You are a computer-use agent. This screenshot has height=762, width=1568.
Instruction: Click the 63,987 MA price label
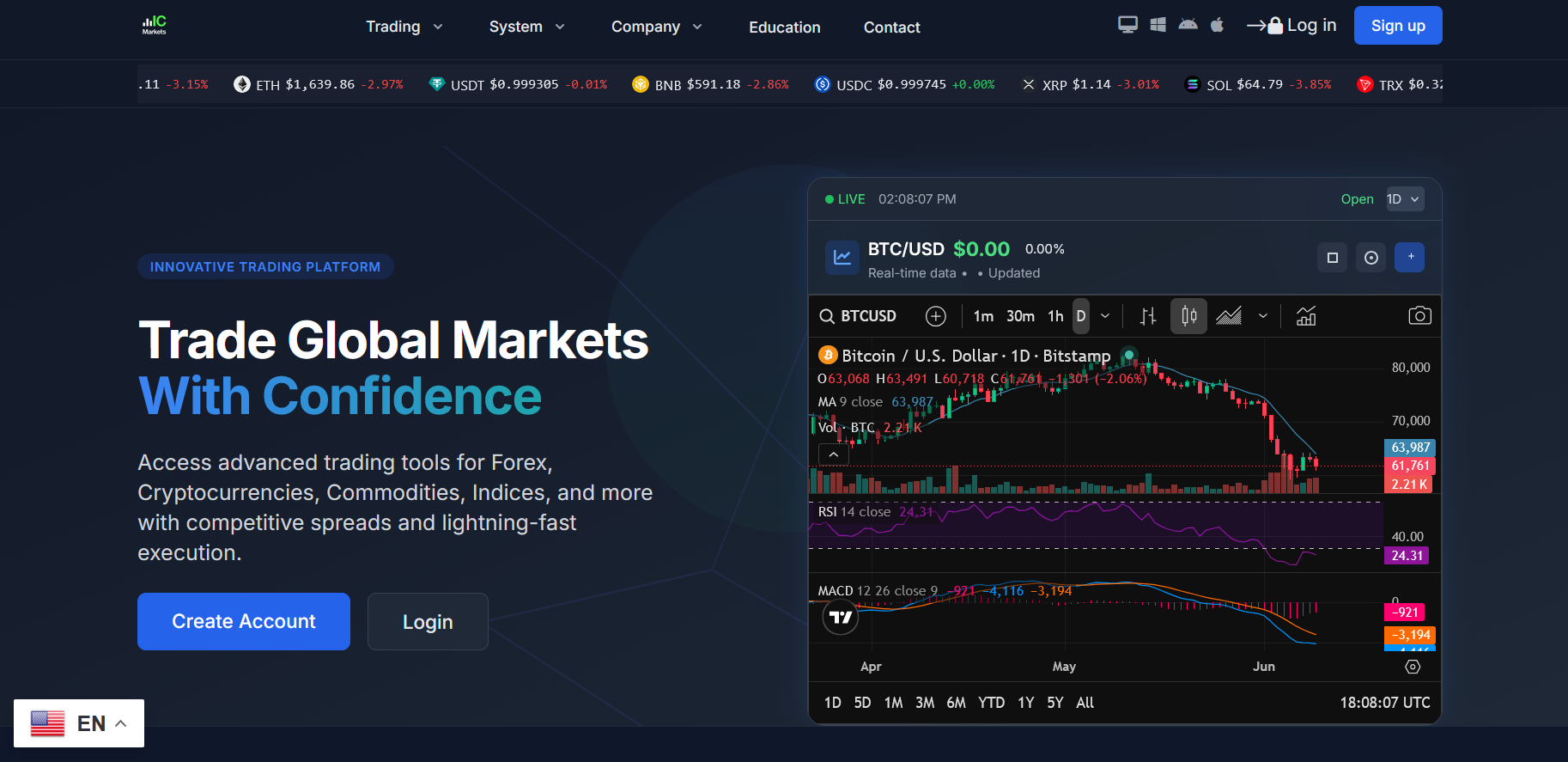point(1410,448)
